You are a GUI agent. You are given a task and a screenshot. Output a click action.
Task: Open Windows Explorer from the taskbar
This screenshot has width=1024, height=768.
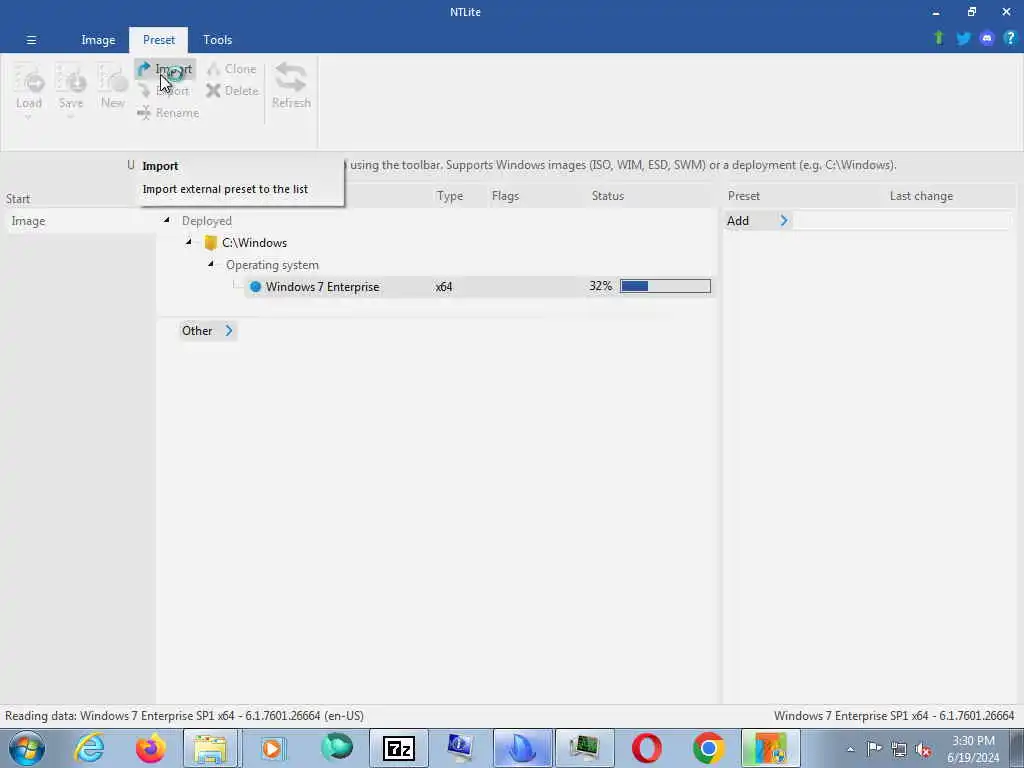pyautogui.click(x=210, y=748)
